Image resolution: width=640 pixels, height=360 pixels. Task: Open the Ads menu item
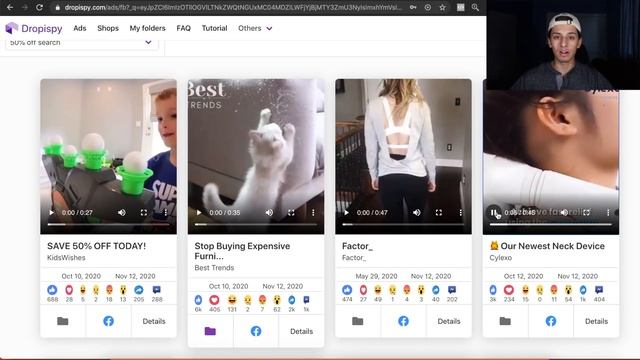pos(80,28)
